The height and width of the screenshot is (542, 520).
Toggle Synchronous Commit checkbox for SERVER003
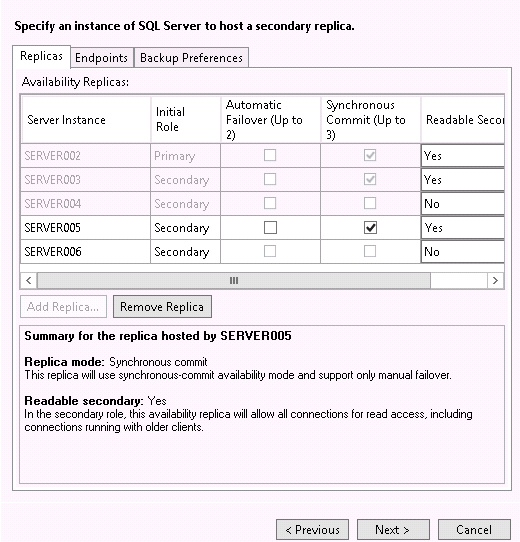click(370, 179)
